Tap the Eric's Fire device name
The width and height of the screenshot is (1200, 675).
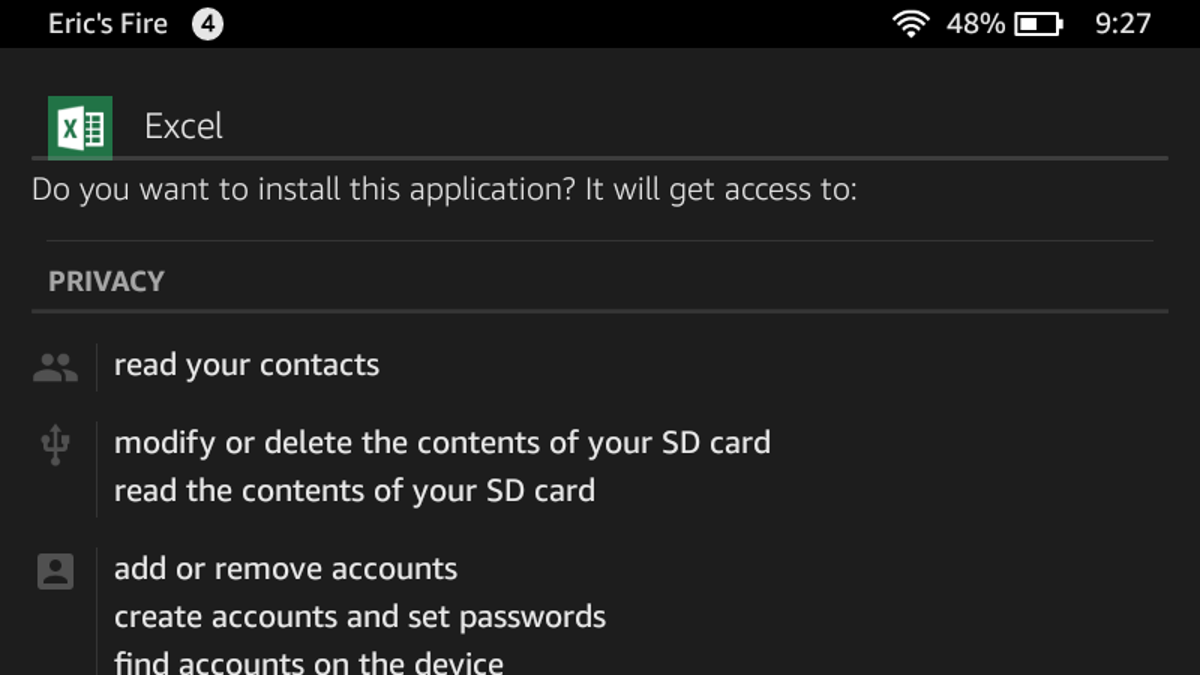coord(108,24)
